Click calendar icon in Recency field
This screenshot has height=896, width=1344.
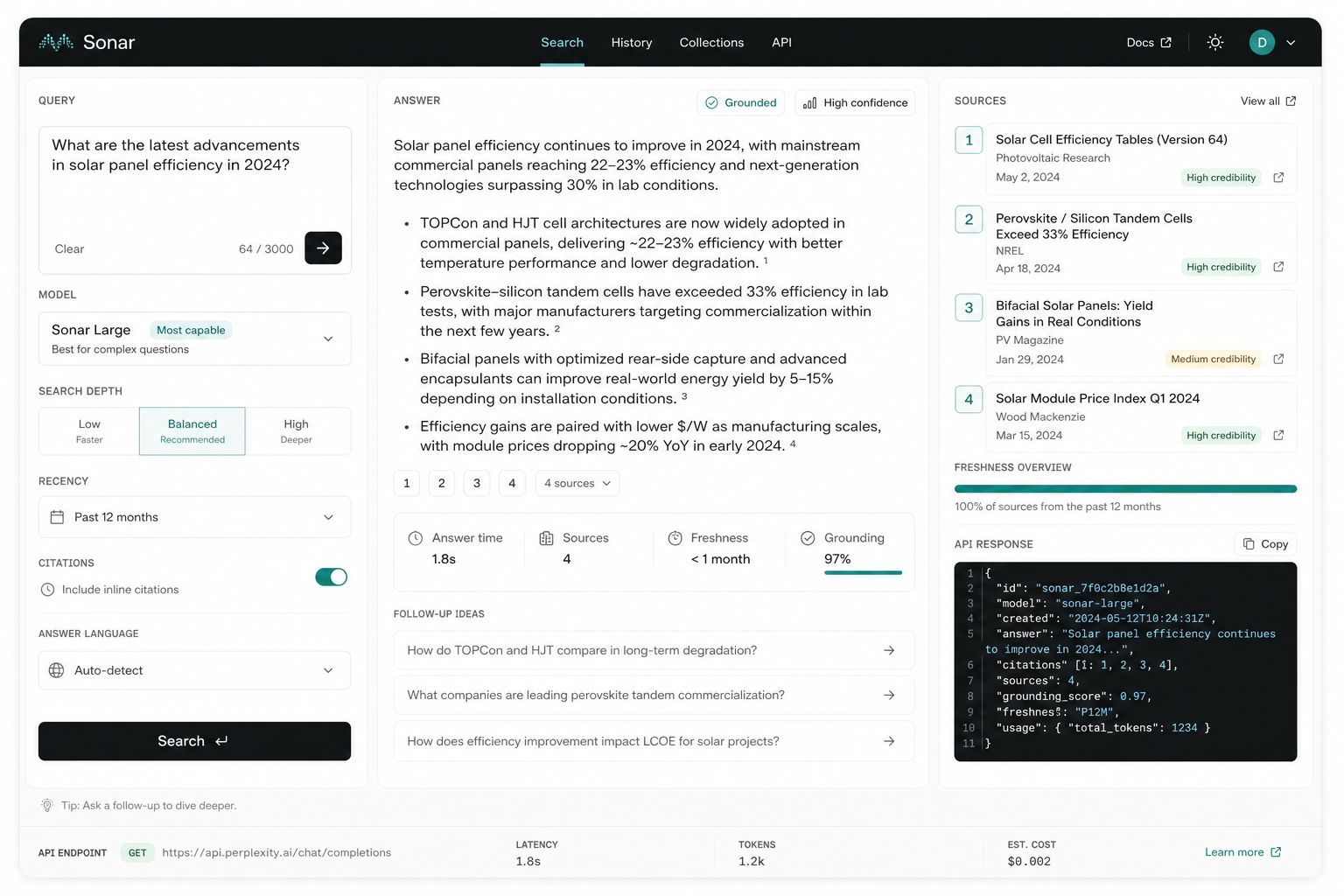click(x=57, y=517)
